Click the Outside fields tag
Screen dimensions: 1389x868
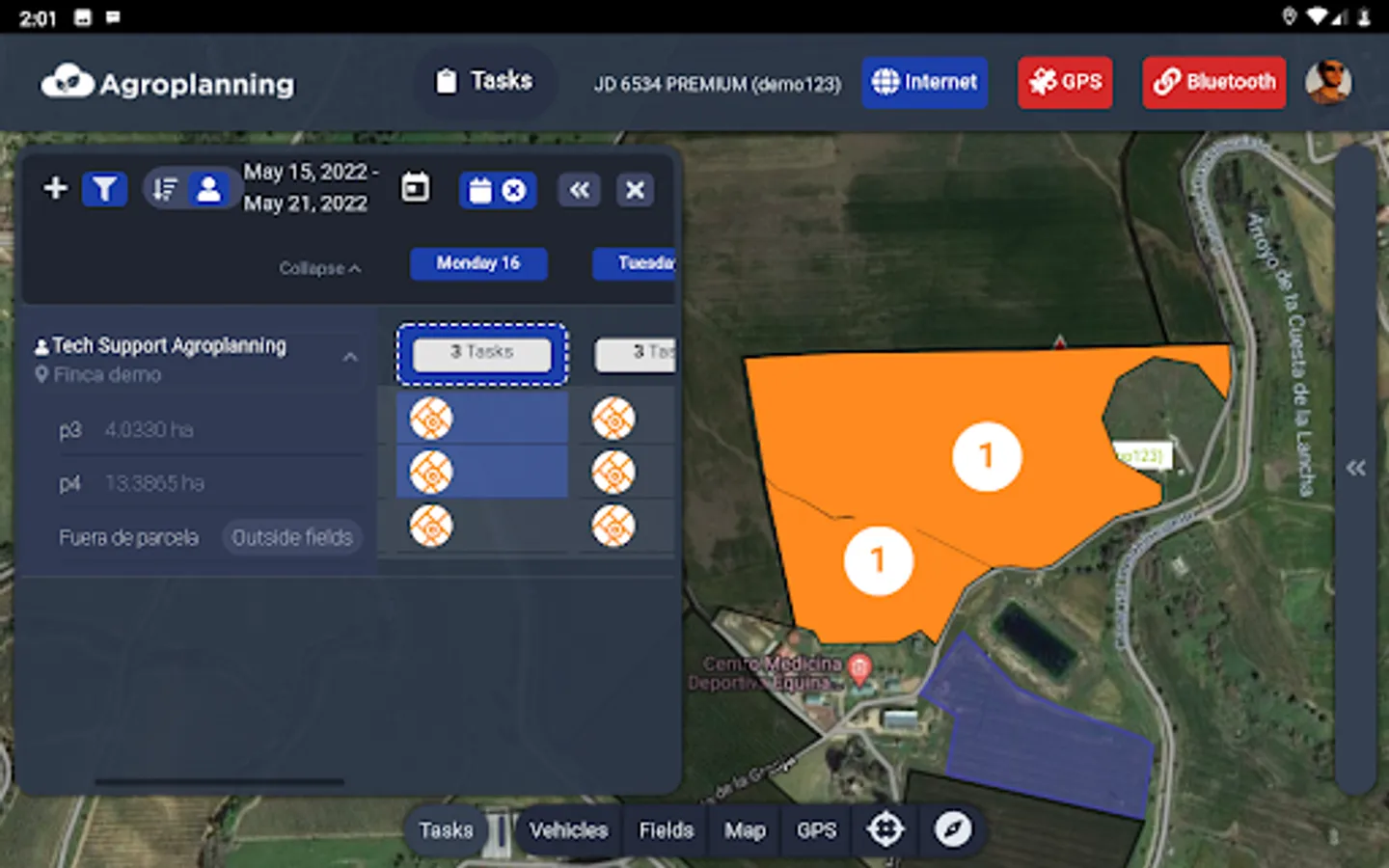[292, 537]
